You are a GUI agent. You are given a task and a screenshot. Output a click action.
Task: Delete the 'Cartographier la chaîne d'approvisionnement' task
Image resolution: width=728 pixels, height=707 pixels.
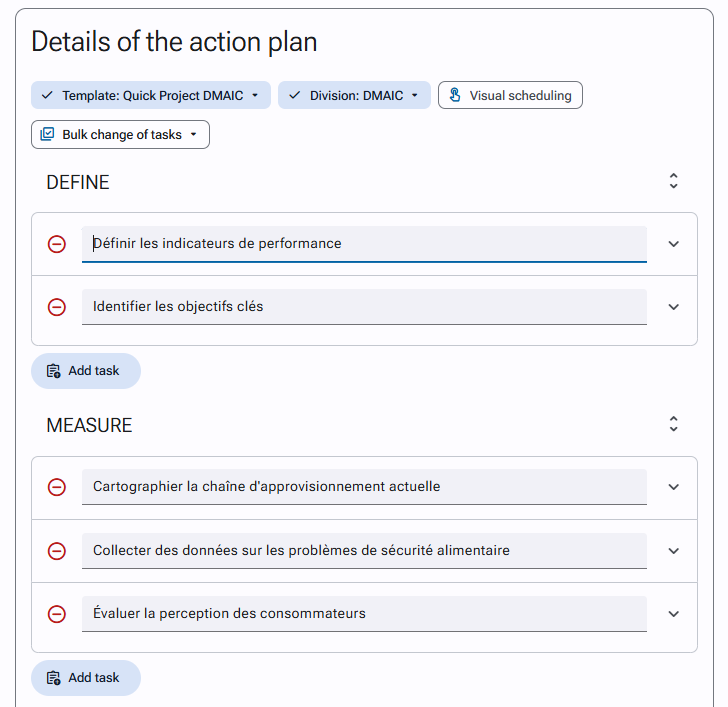coord(57,487)
